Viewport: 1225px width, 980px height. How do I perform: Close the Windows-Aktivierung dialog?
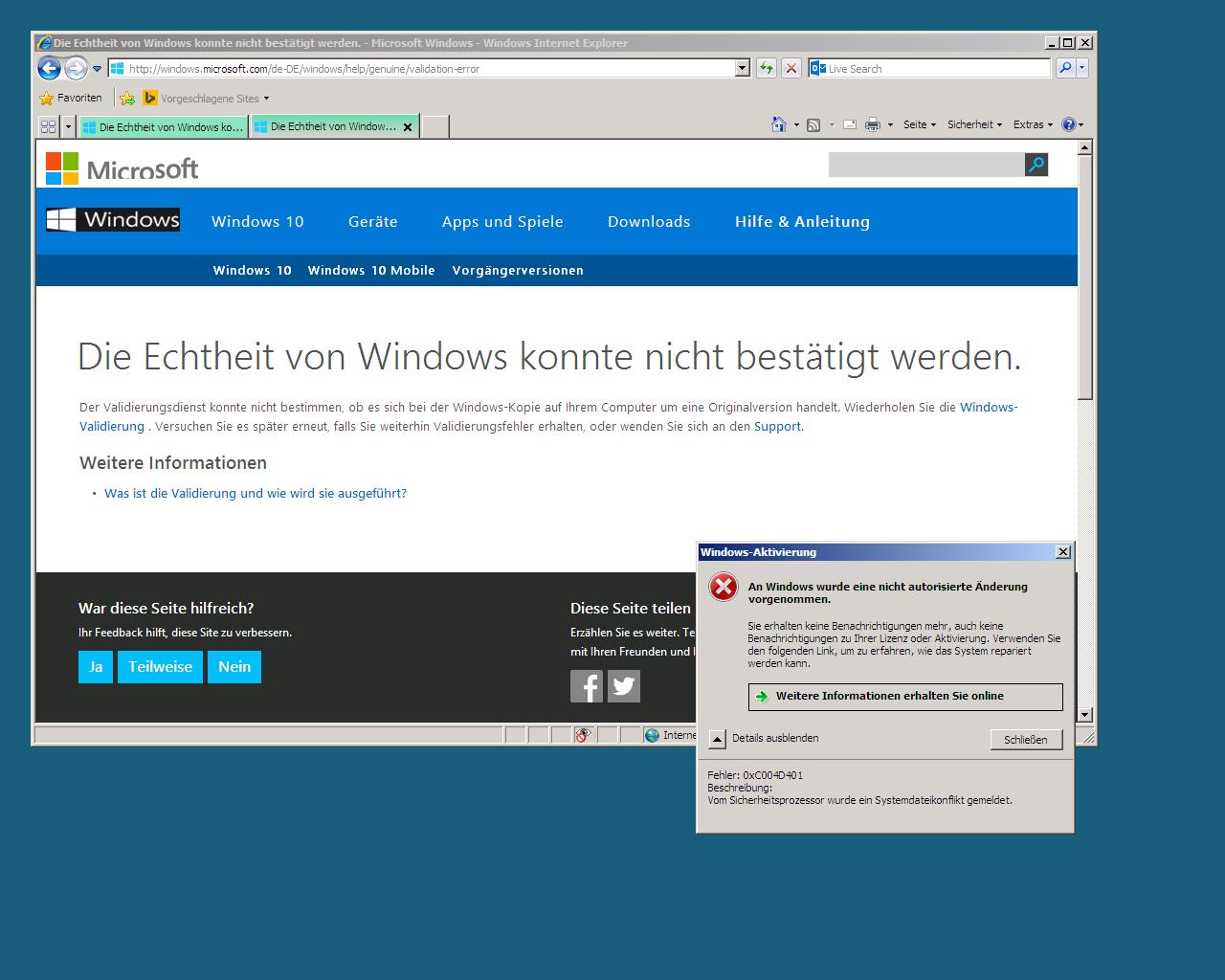(1063, 552)
